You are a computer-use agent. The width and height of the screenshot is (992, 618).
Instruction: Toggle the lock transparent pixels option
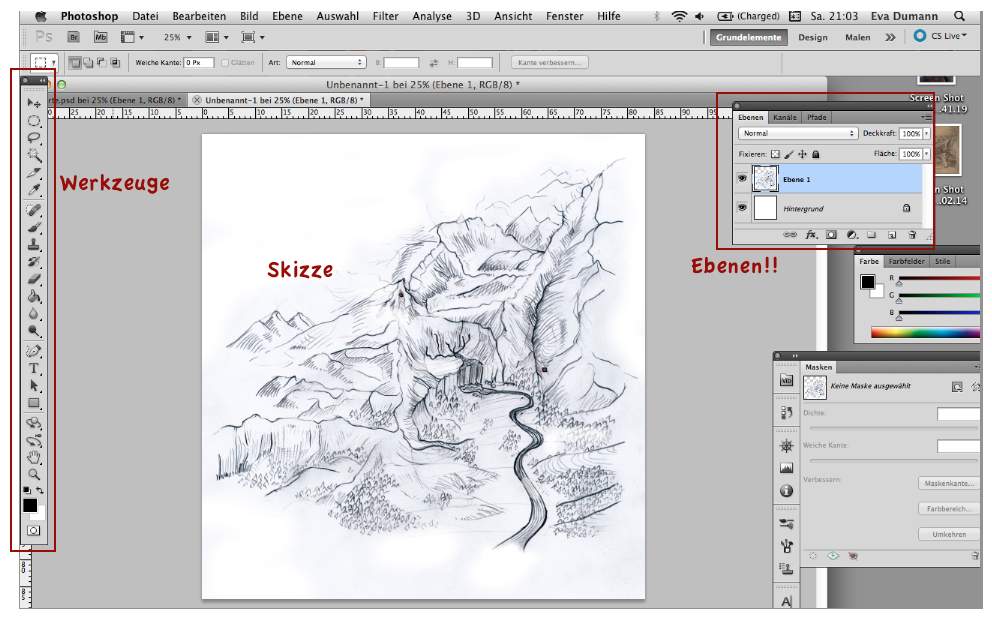775,155
